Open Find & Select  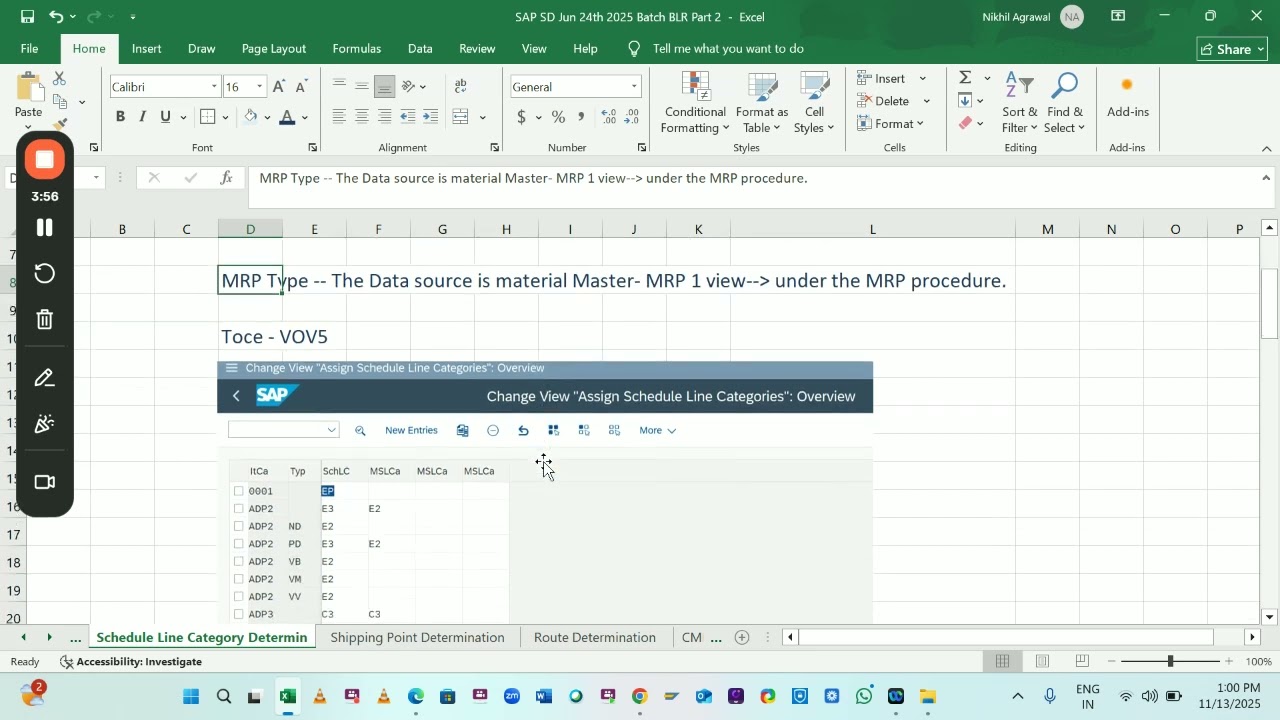click(x=1064, y=103)
